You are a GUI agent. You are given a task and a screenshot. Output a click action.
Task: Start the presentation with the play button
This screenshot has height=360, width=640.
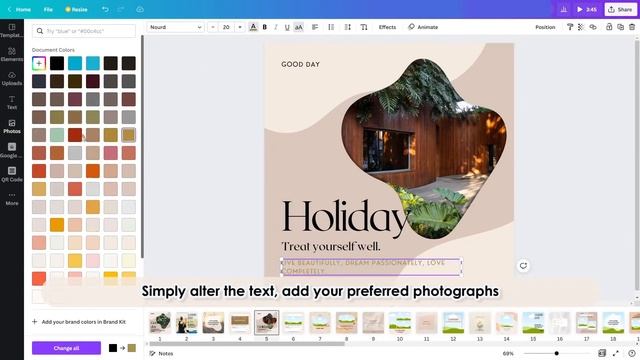587,9
